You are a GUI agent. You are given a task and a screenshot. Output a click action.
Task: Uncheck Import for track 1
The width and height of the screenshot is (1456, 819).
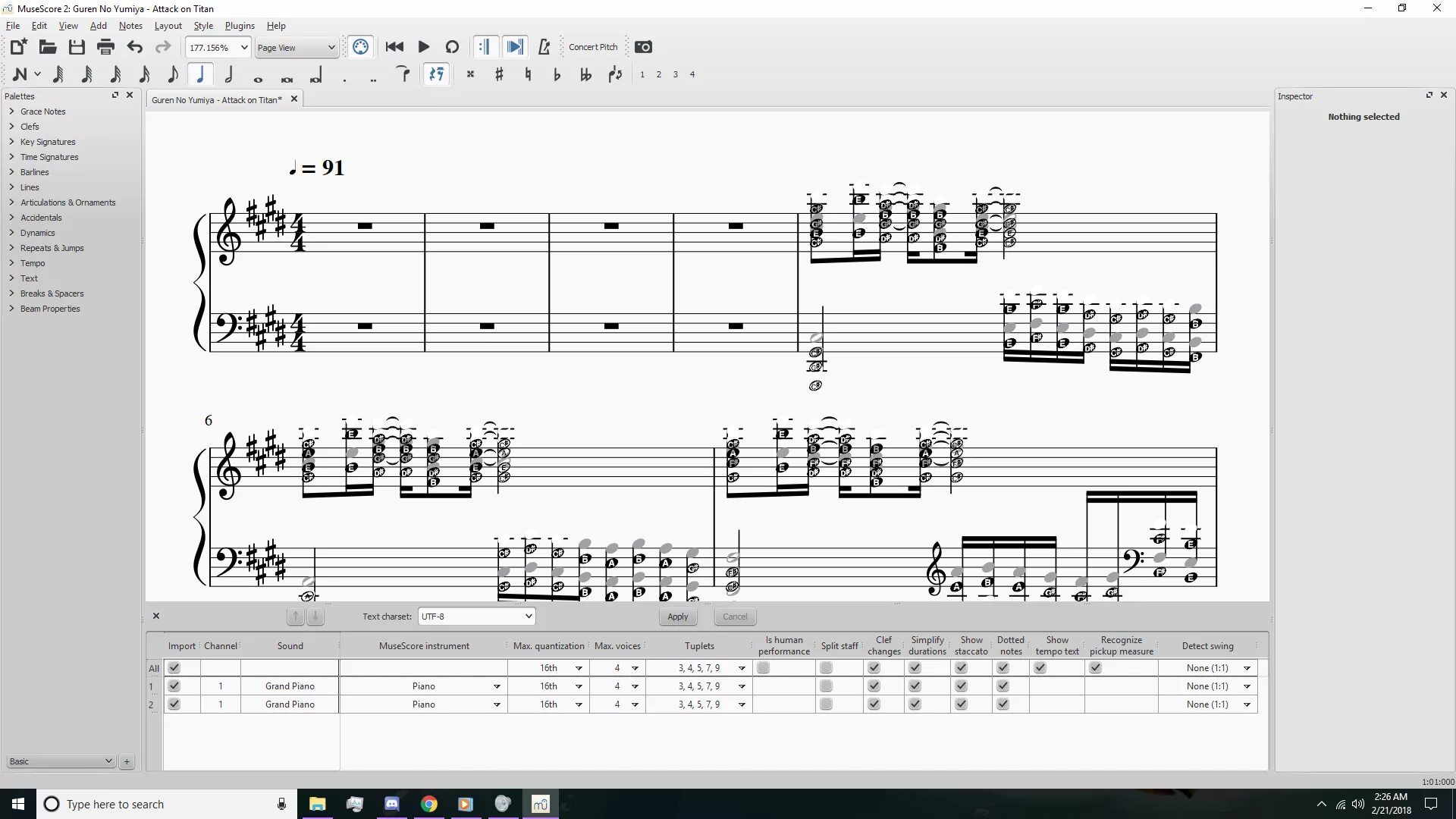pyautogui.click(x=174, y=686)
